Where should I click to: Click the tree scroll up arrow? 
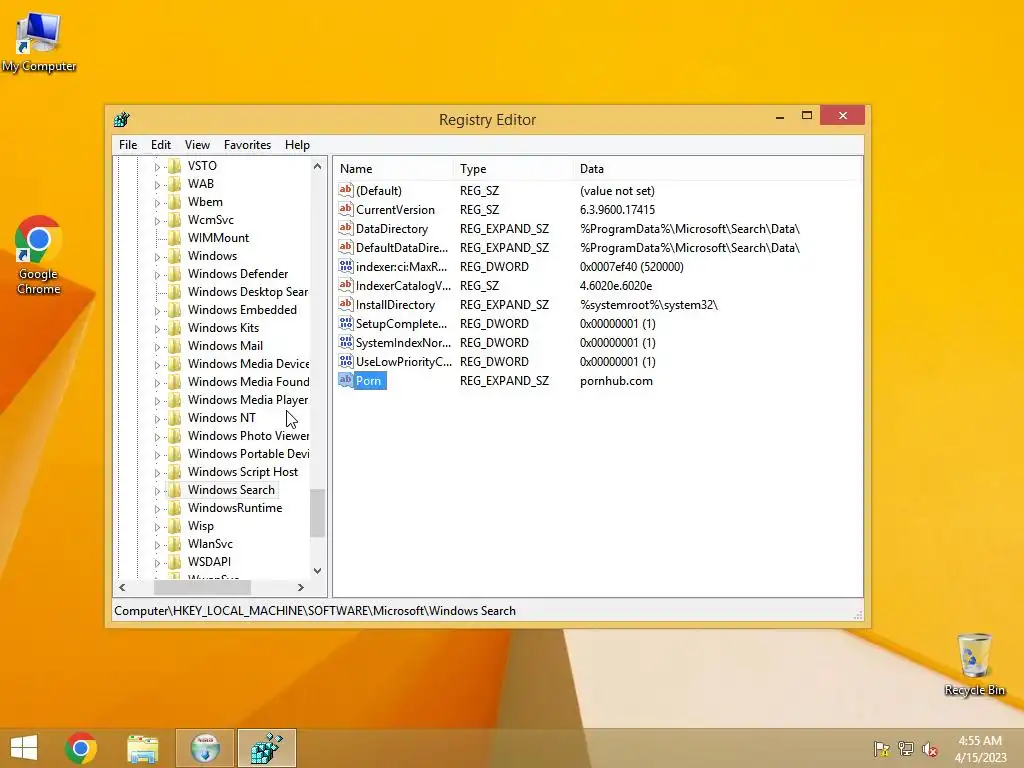coord(317,166)
